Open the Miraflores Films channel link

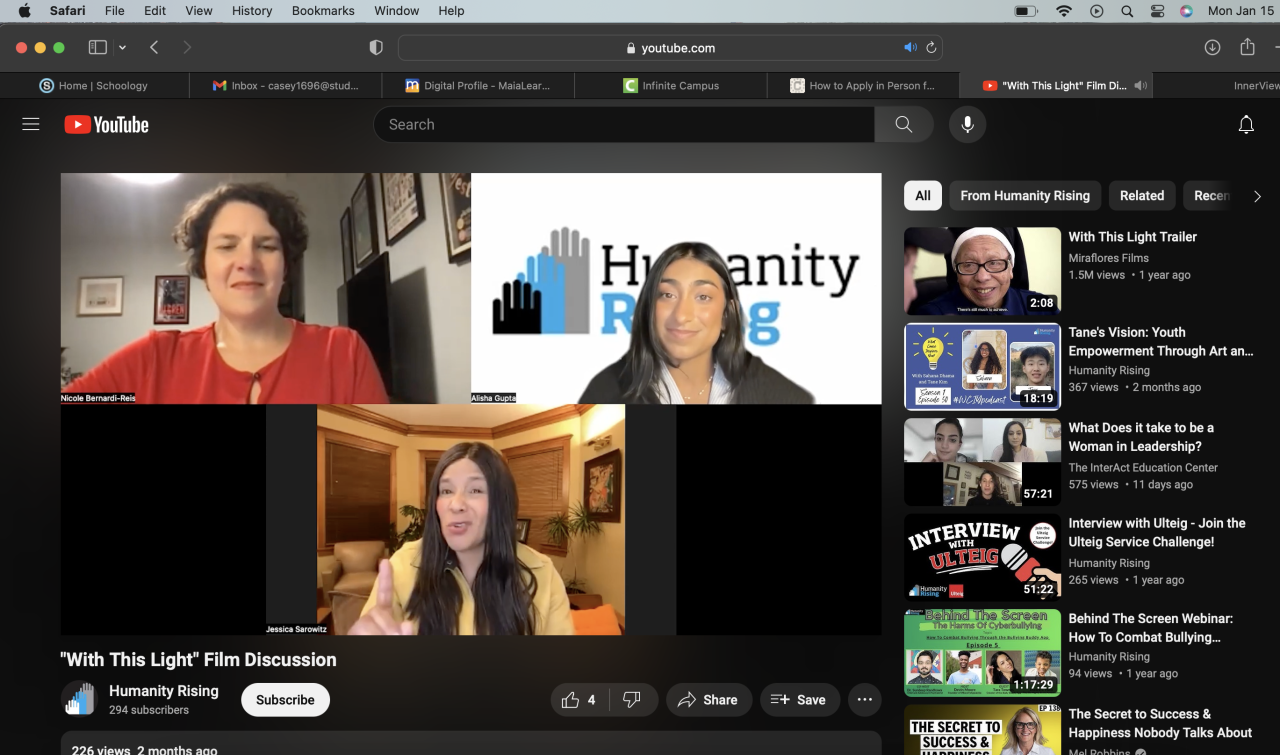coord(1108,258)
